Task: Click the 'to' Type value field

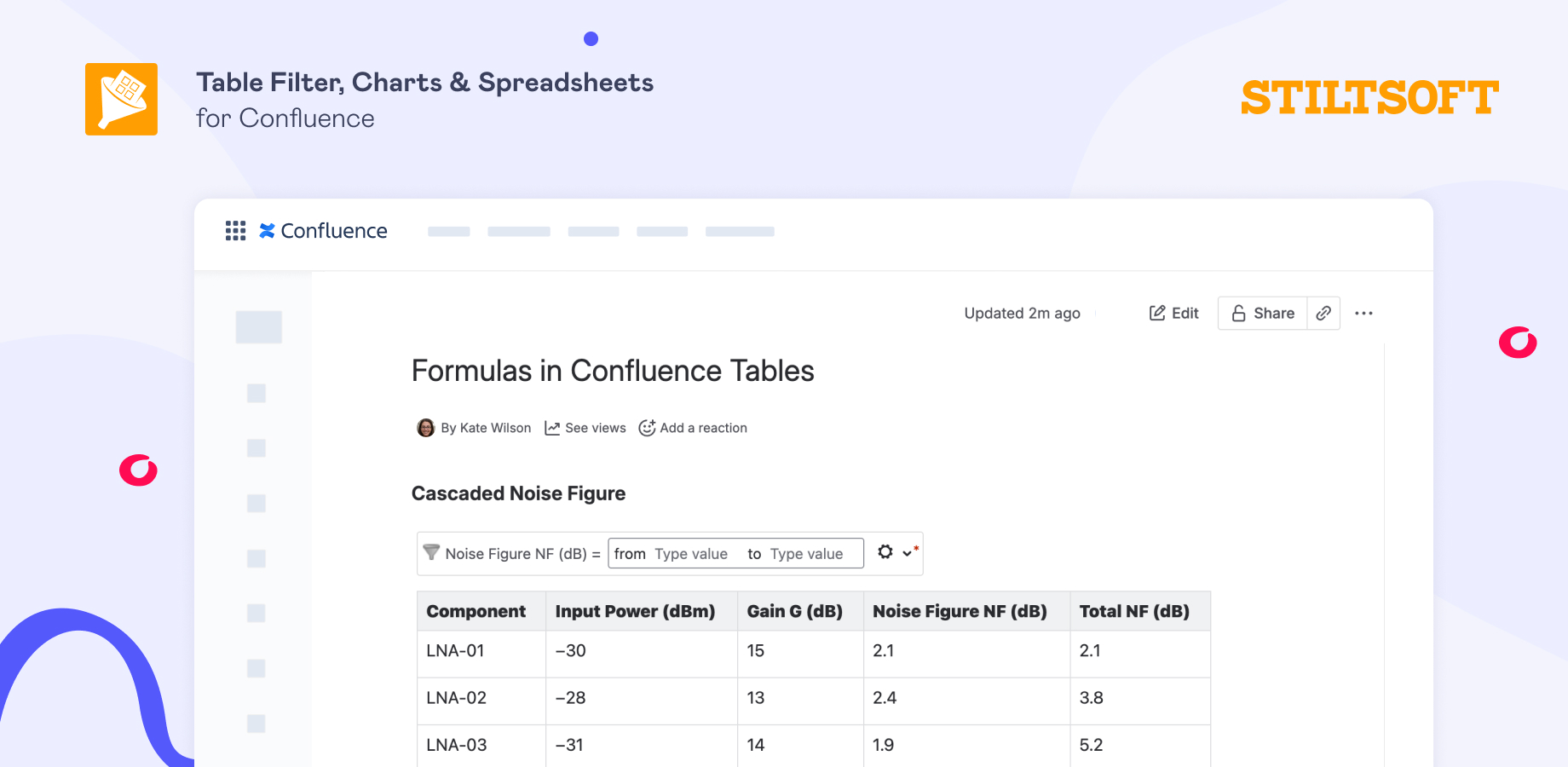Action: (806, 554)
